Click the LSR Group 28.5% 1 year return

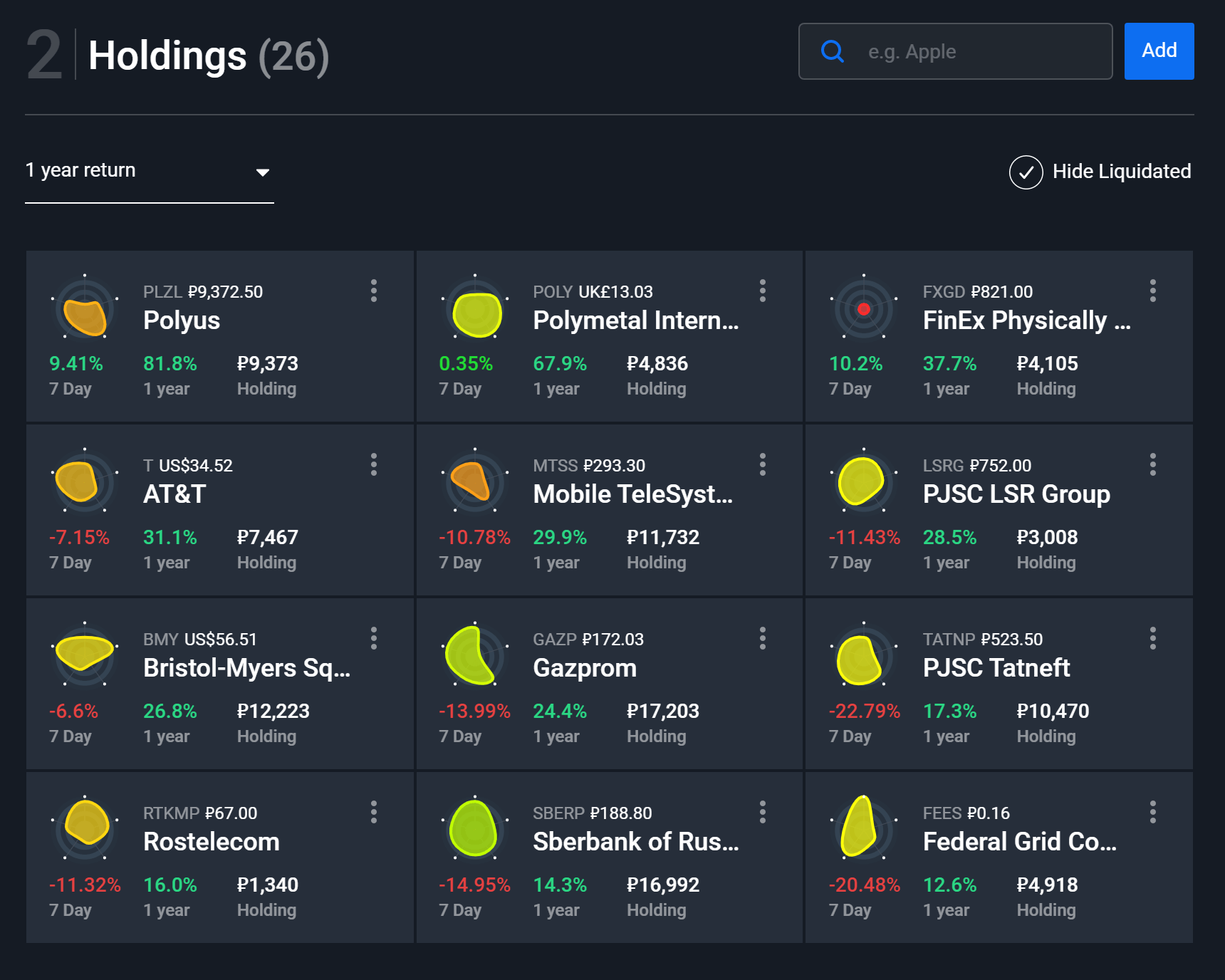coord(950,538)
